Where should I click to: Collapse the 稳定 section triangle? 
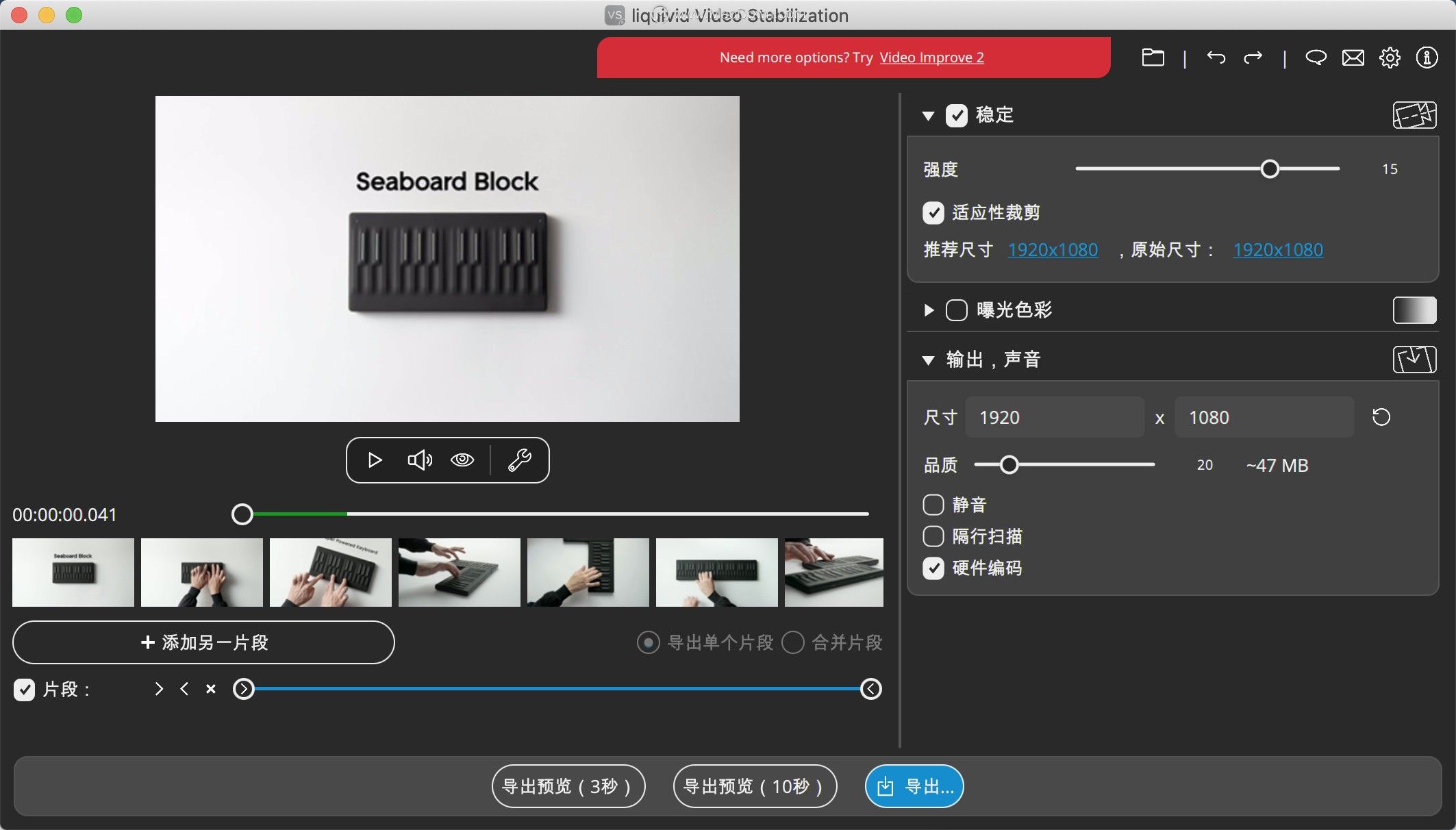(x=928, y=116)
